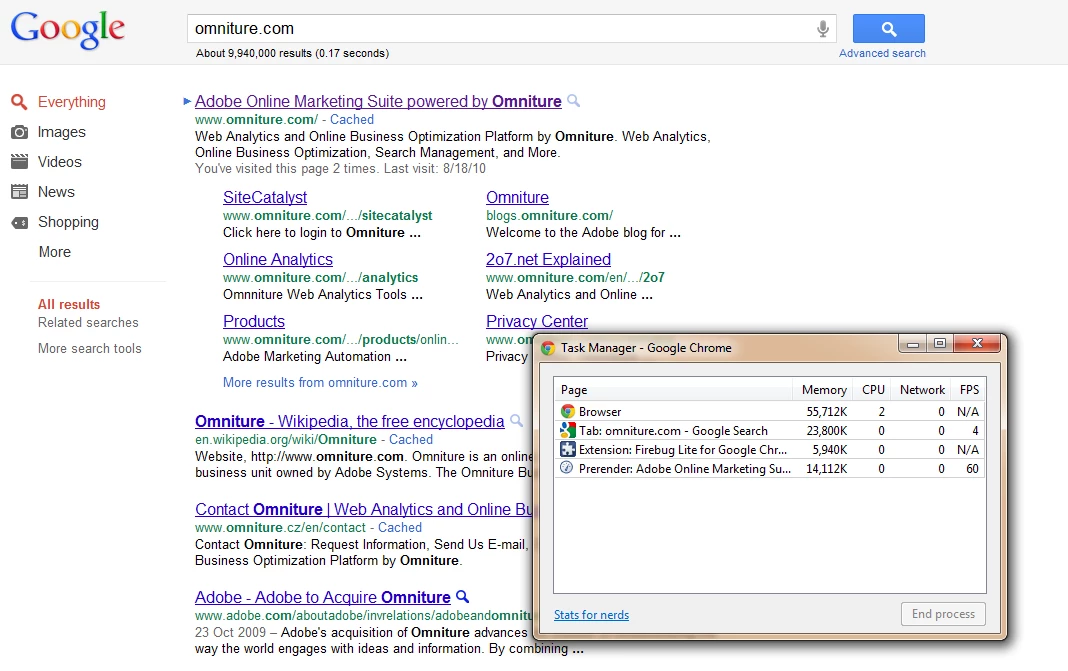
Task: Expand the More search categories
Action: coord(54,252)
